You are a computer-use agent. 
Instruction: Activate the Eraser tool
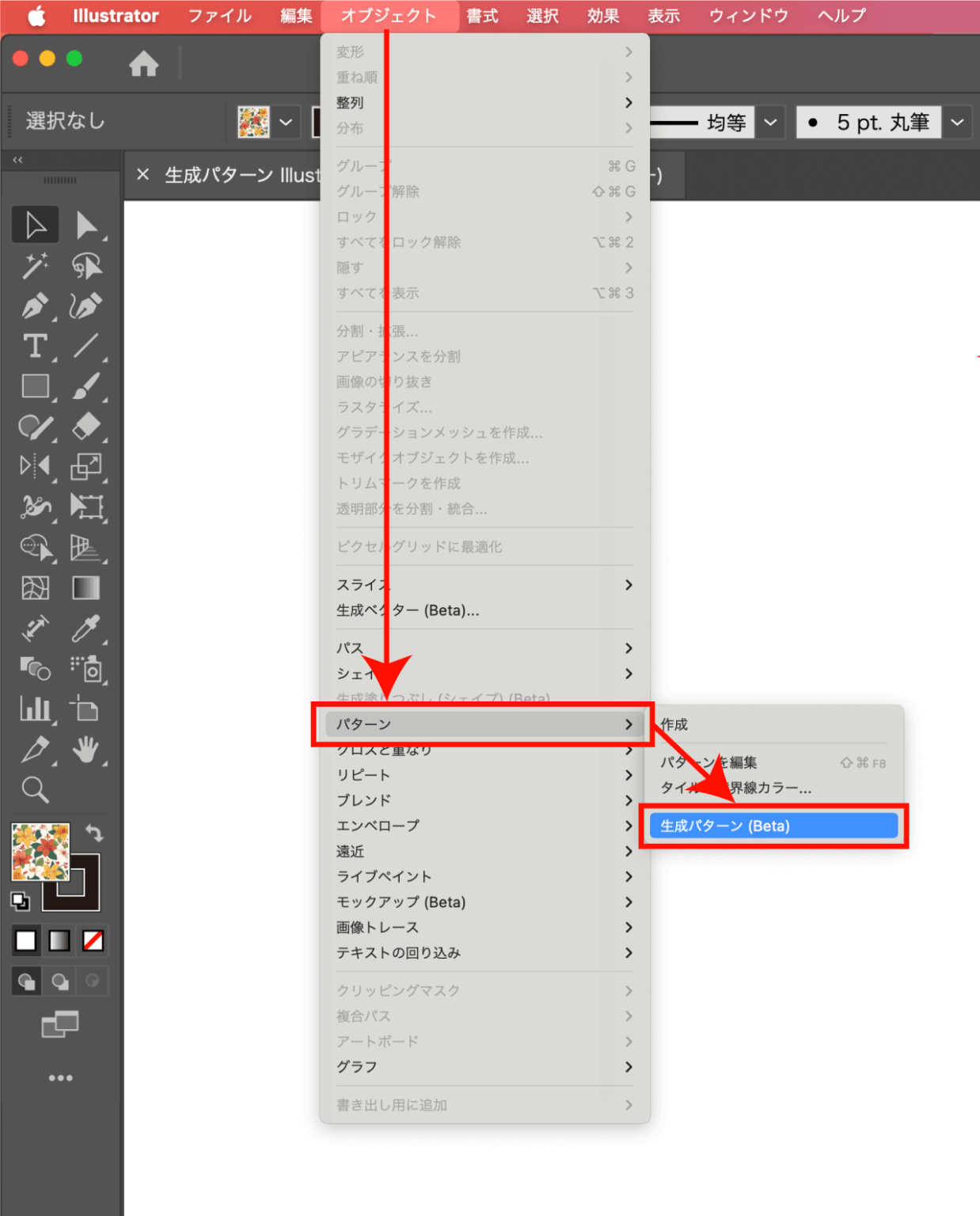(87, 427)
